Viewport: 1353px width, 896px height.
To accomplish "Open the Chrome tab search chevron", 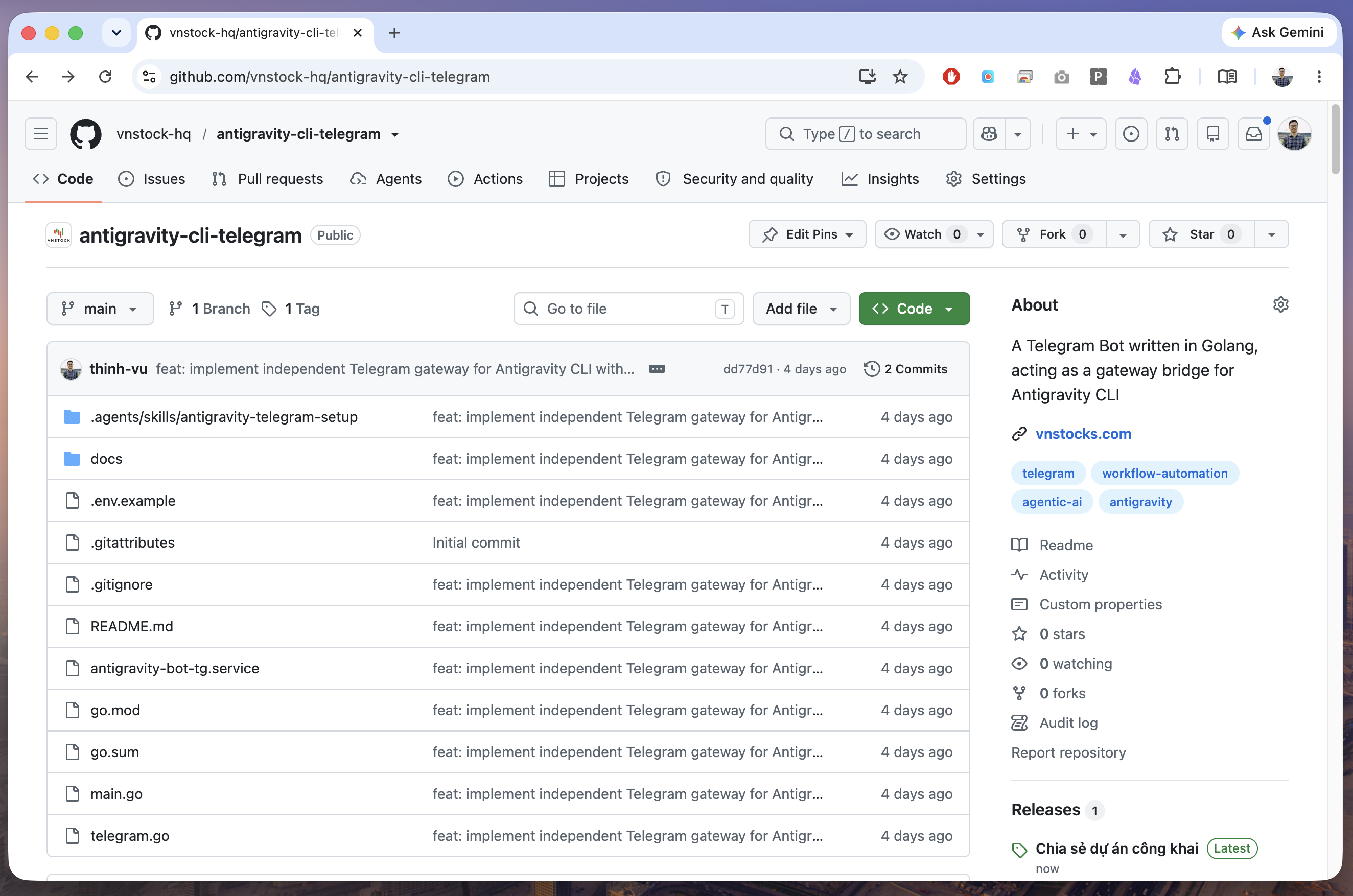I will 116,33.
